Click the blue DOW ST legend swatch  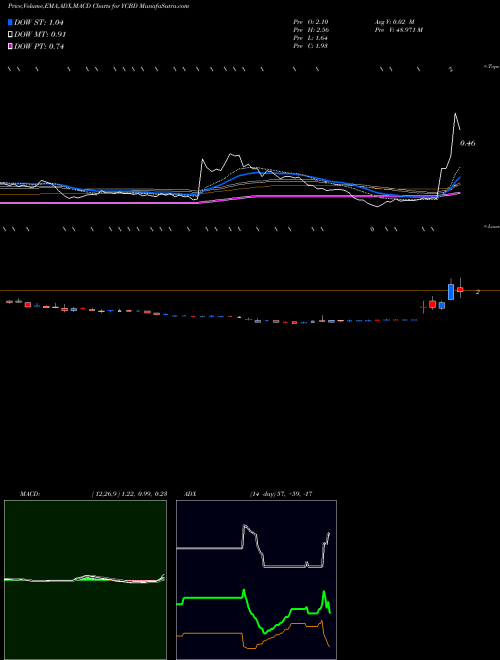[x=10, y=22]
